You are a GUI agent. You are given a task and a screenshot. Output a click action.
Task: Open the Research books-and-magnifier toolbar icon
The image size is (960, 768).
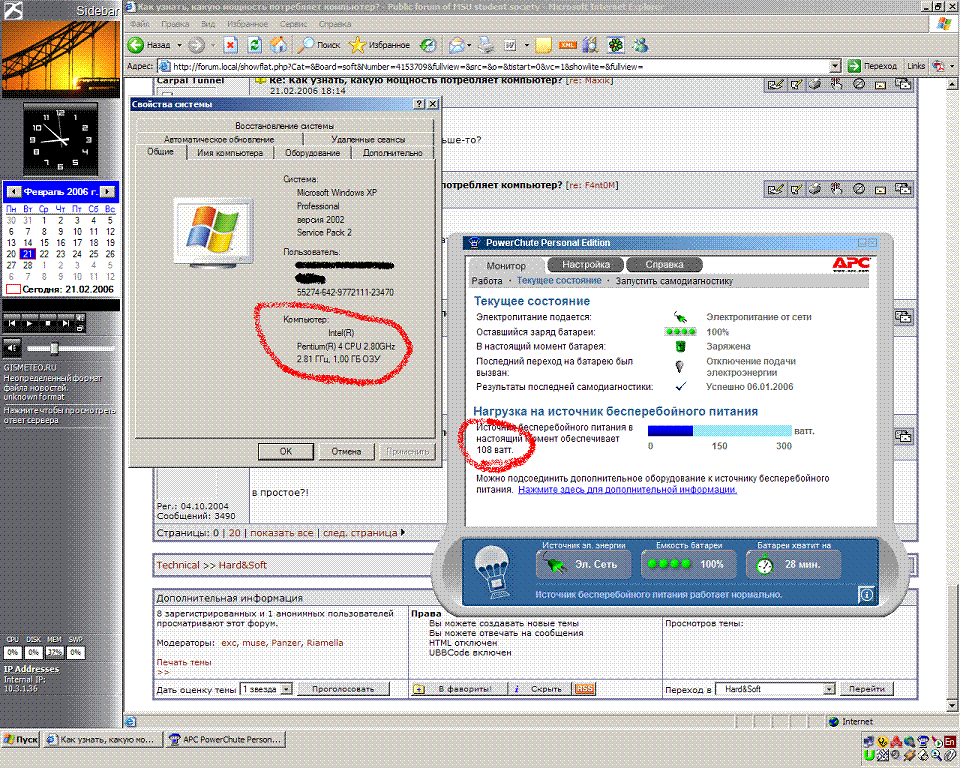coord(590,45)
